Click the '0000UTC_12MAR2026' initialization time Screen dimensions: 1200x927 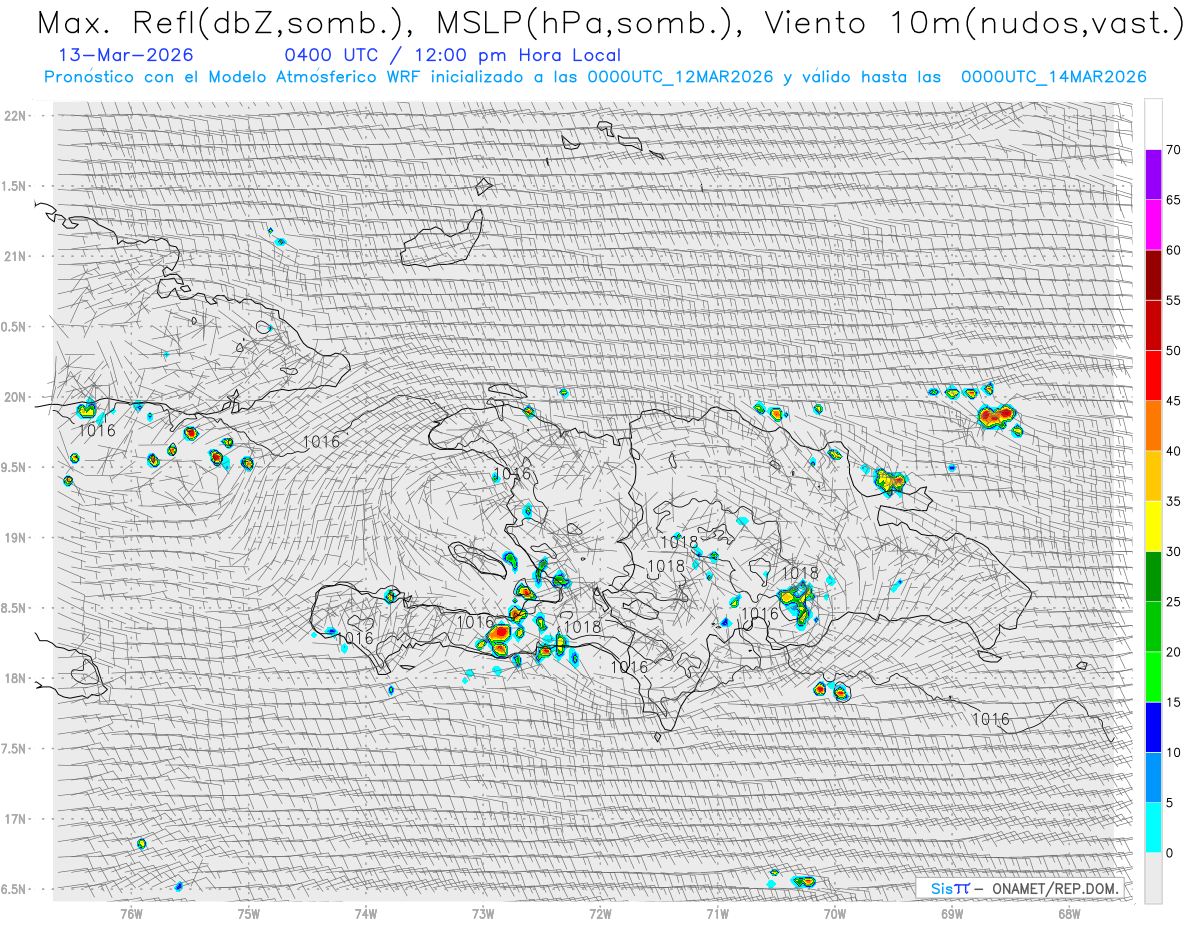coord(681,77)
